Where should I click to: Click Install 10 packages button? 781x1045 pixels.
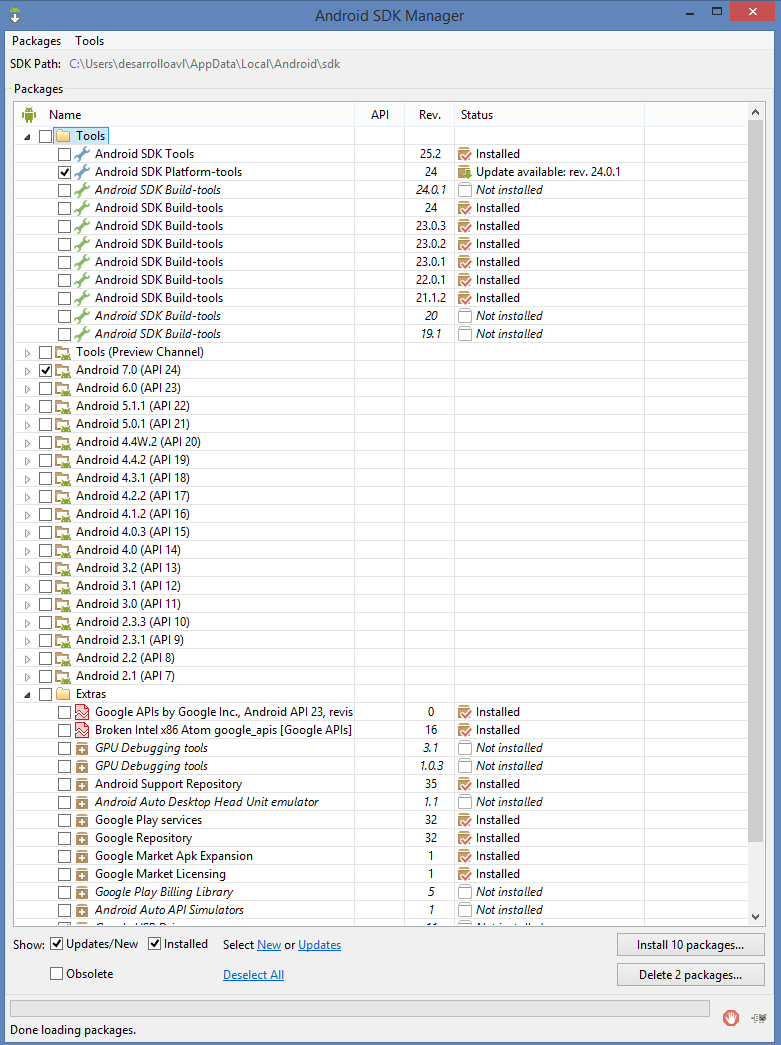tap(690, 945)
